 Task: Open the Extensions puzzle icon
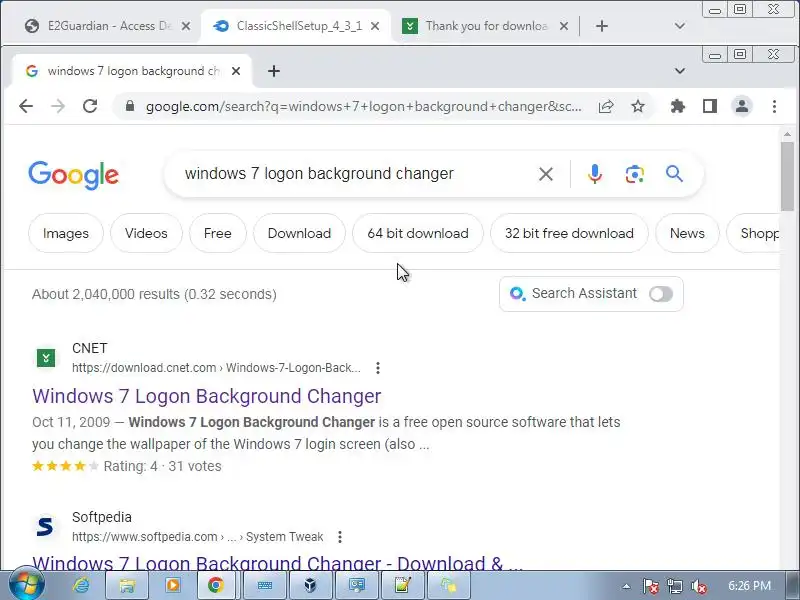click(678, 106)
